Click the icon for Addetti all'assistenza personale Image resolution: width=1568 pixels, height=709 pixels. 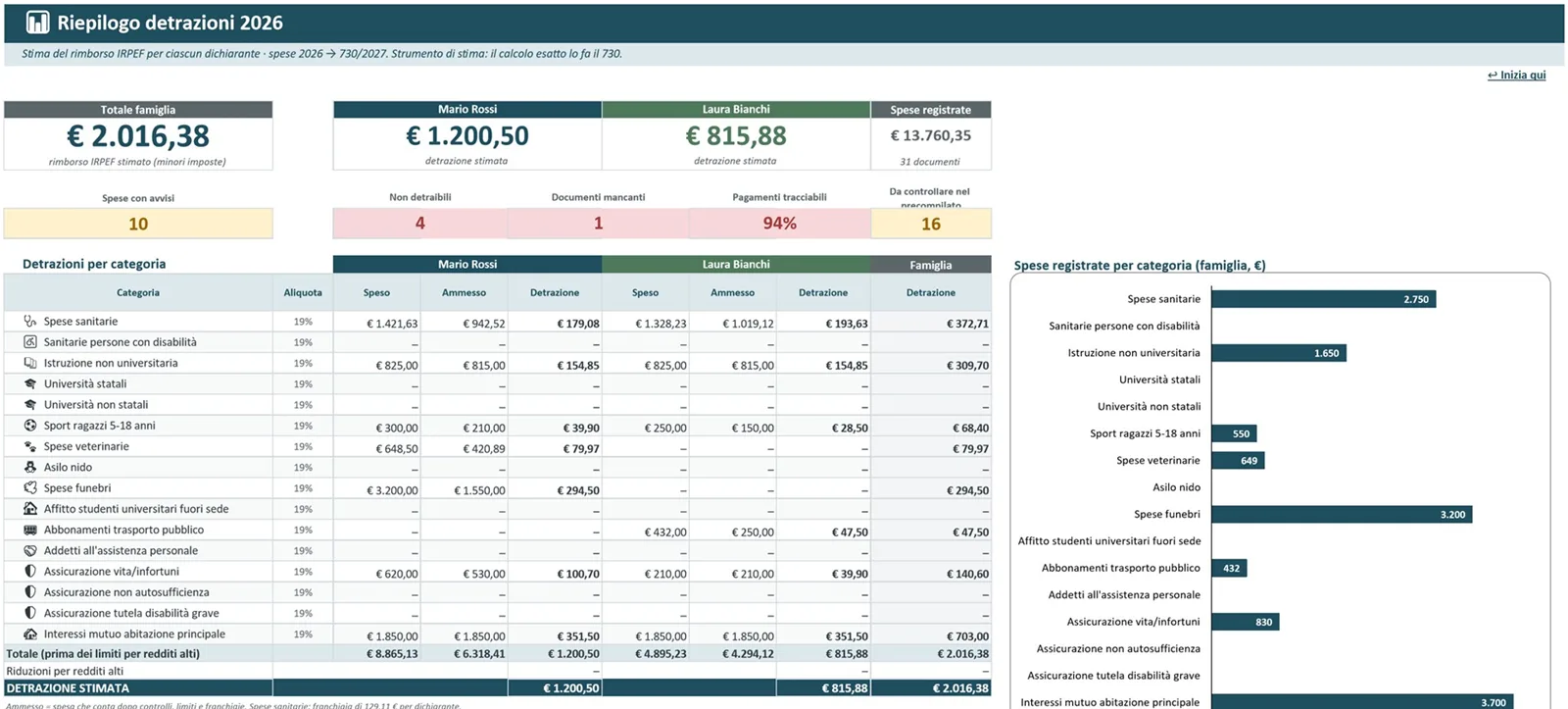30,550
